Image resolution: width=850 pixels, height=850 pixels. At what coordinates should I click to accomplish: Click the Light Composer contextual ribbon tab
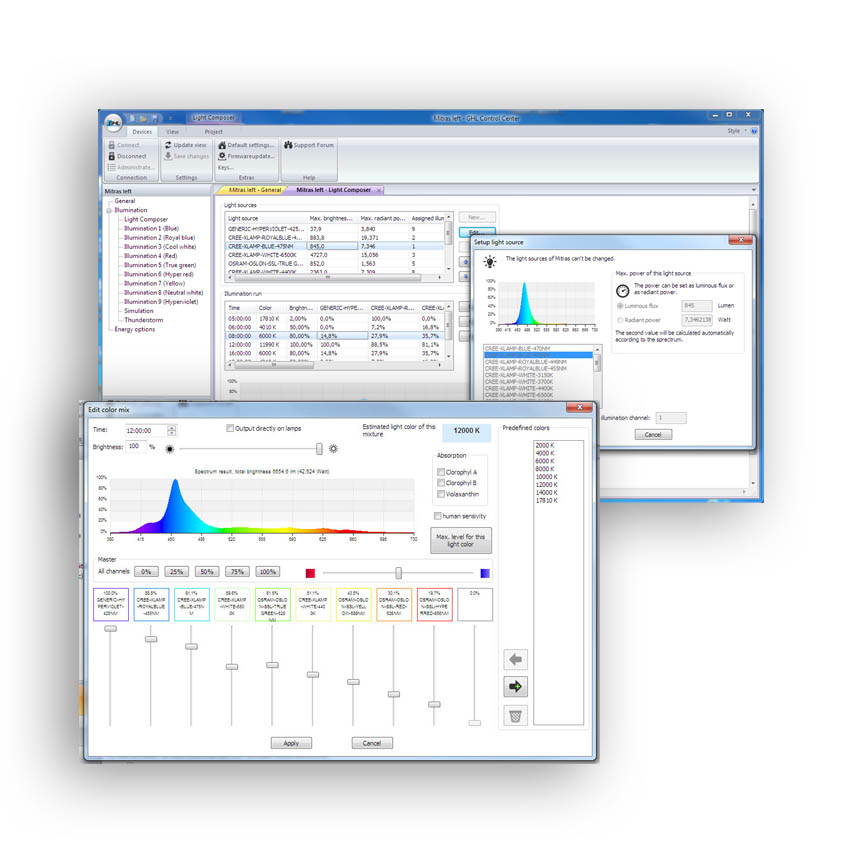(214, 118)
